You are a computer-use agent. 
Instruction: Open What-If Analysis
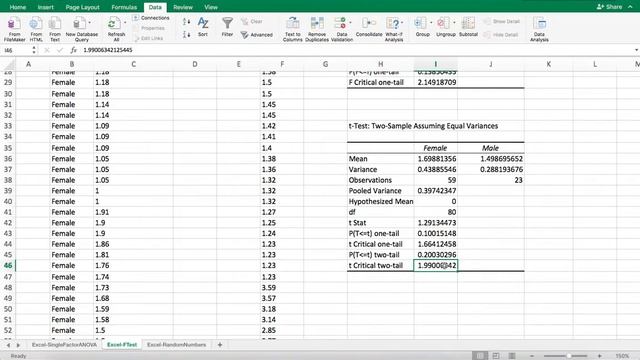coord(394,29)
